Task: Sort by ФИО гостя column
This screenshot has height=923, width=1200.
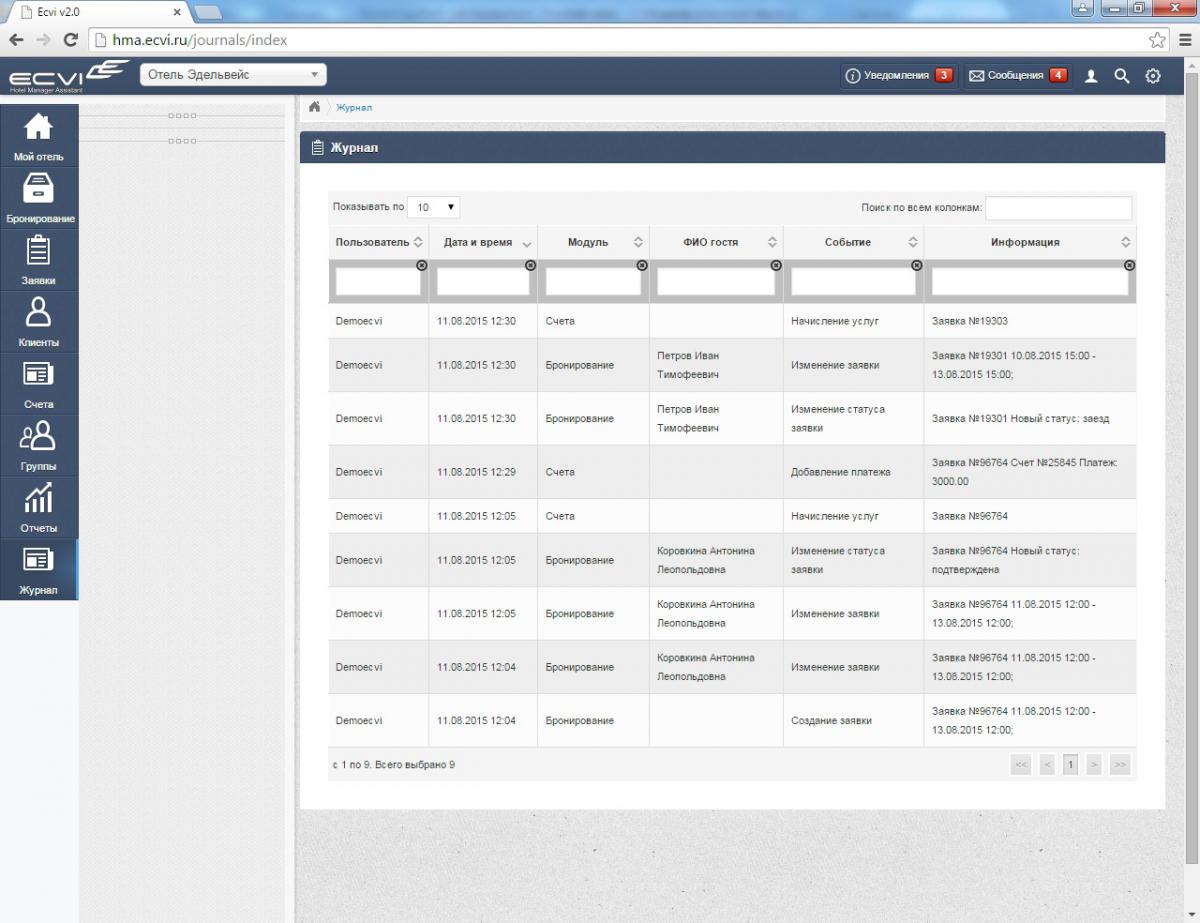Action: 716,242
